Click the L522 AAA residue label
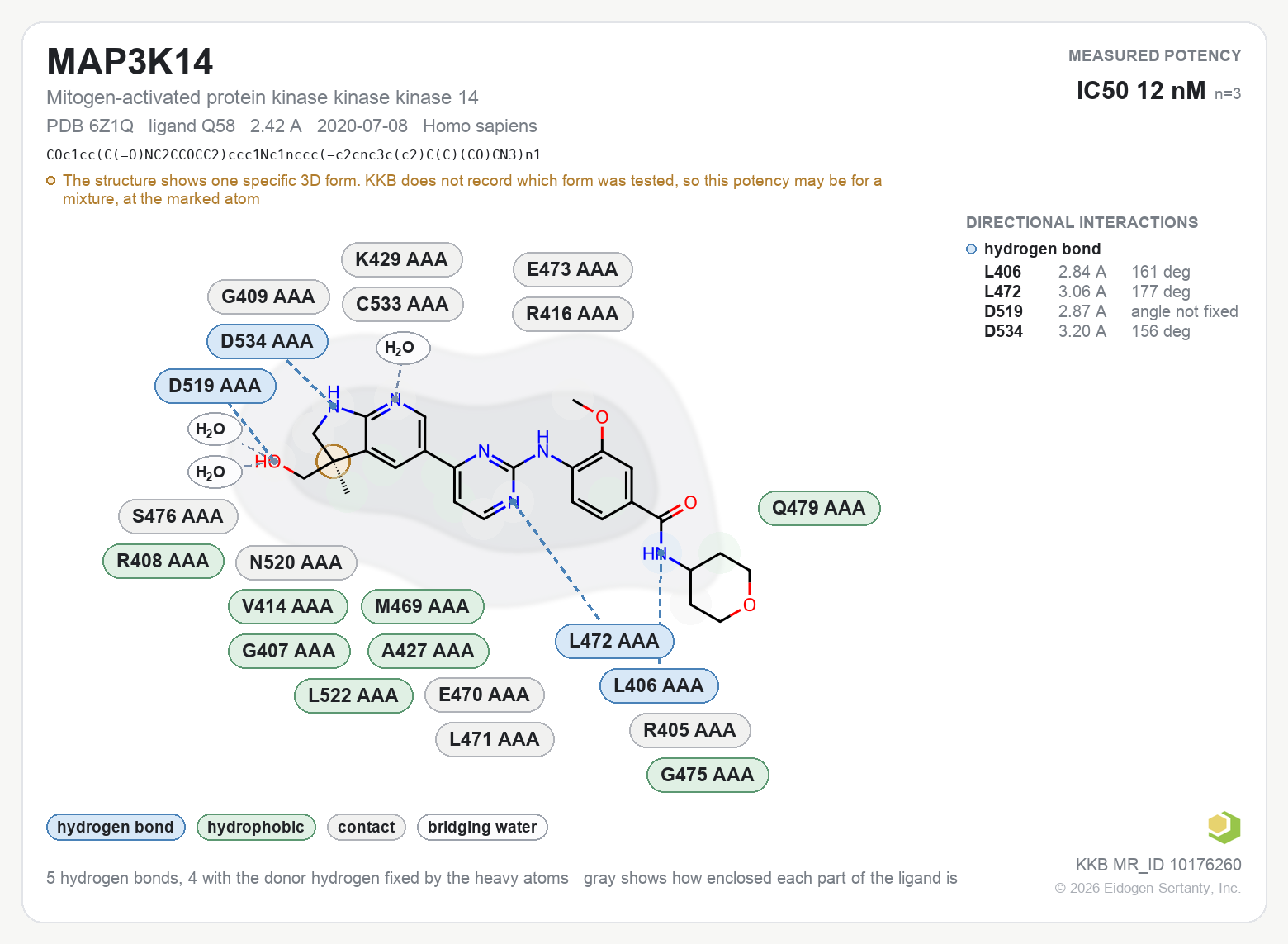This screenshot has height=944, width=1288. coord(354,695)
